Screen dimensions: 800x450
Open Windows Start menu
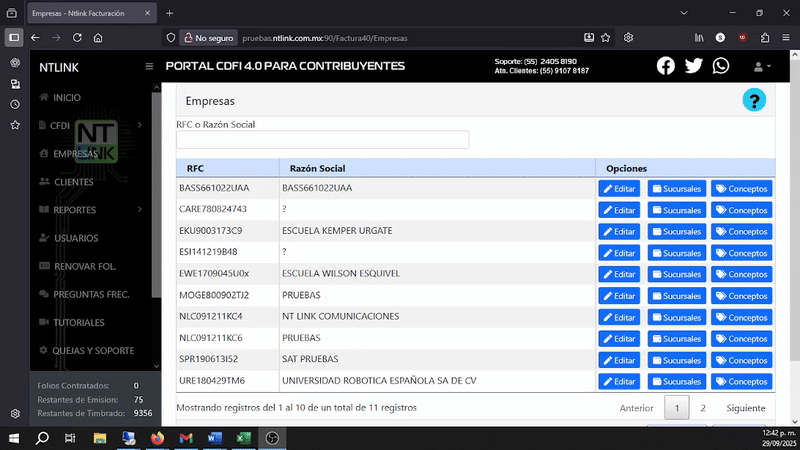coord(14,438)
